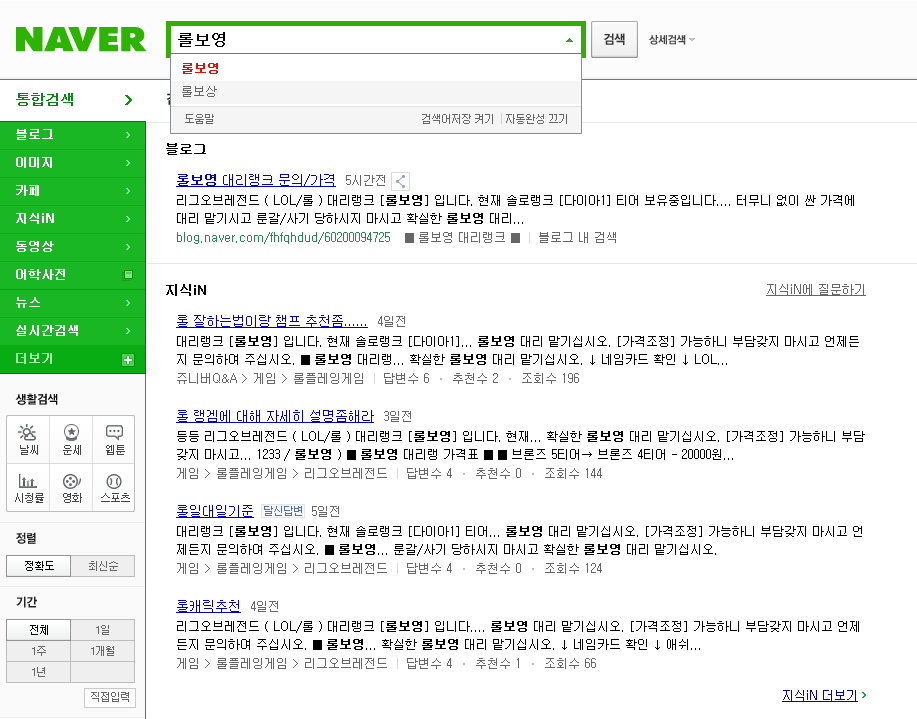Turn on 검색어저장 켜기
This screenshot has width=917, height=719.
457,119
